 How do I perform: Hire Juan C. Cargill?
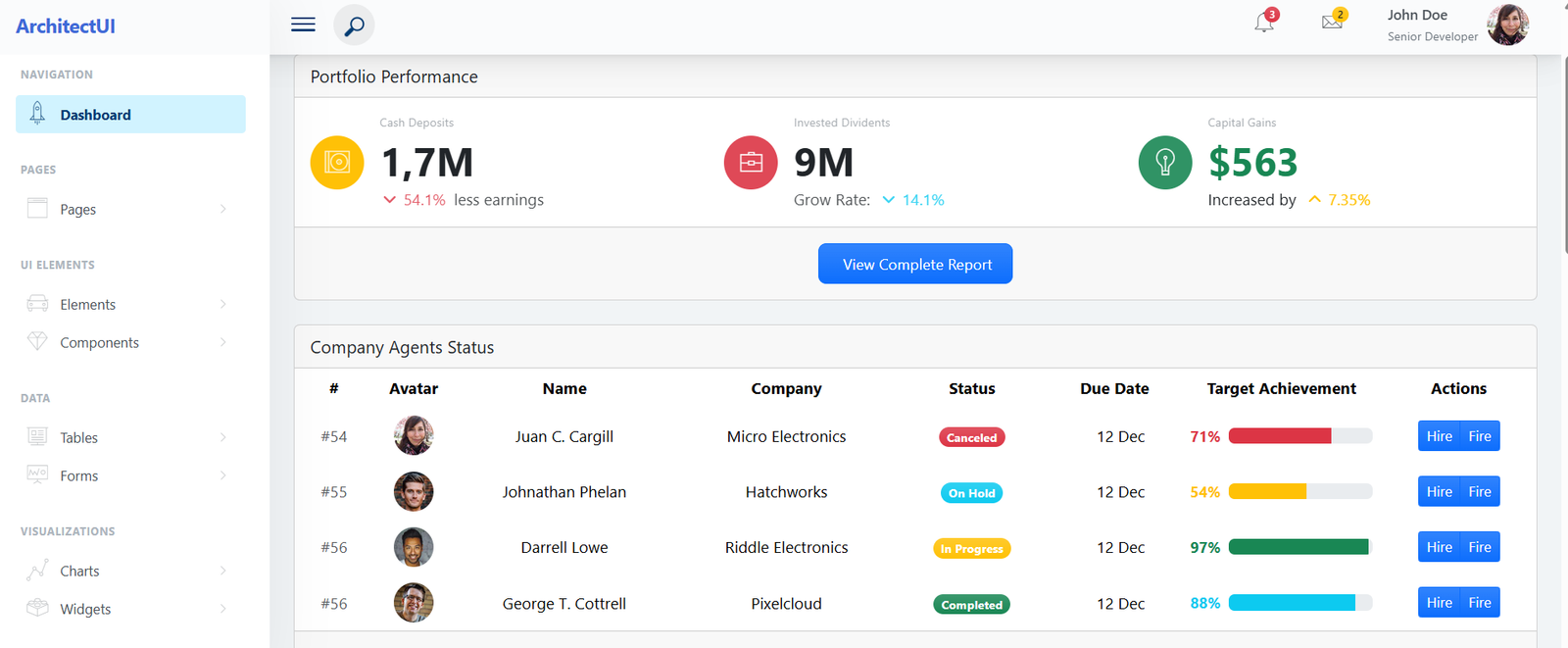1439,436
